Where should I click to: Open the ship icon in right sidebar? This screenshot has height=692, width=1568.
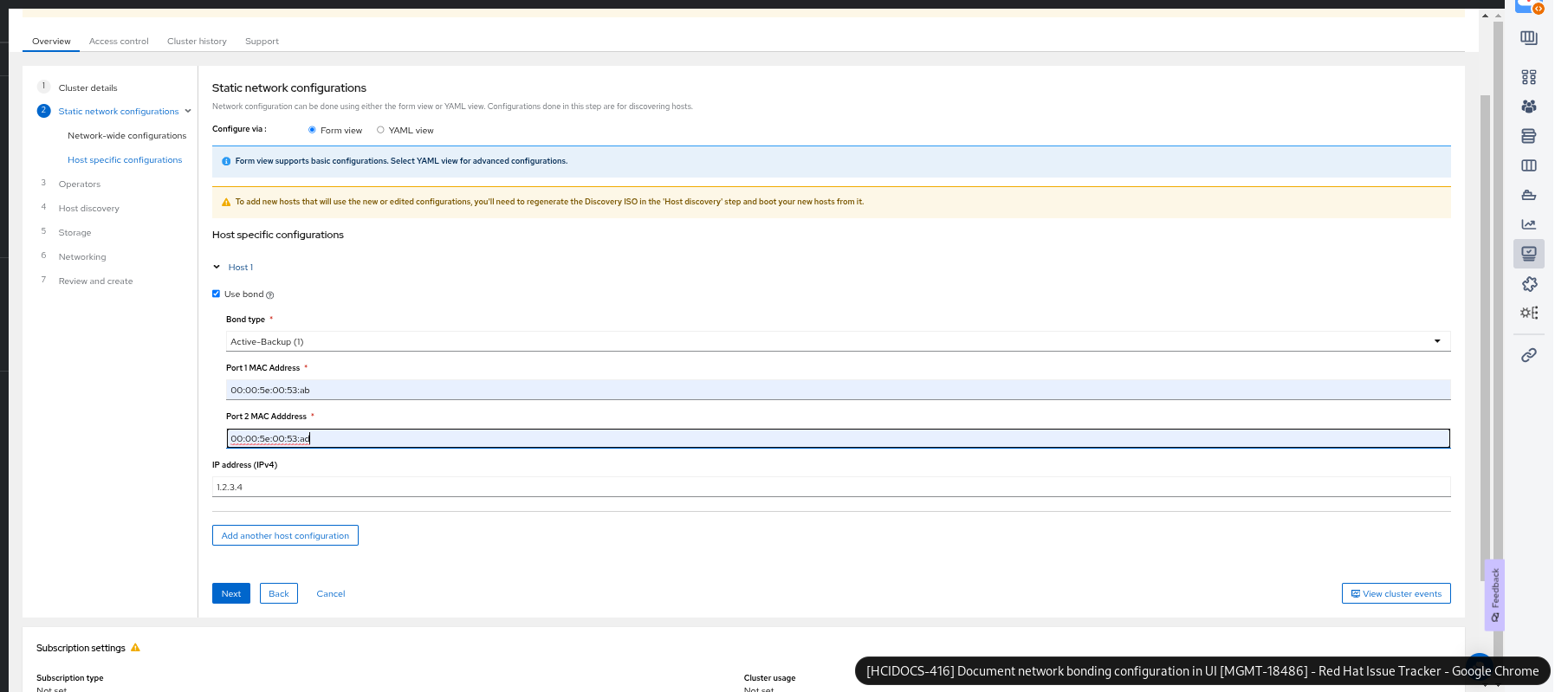click(x=1529, y=195)
